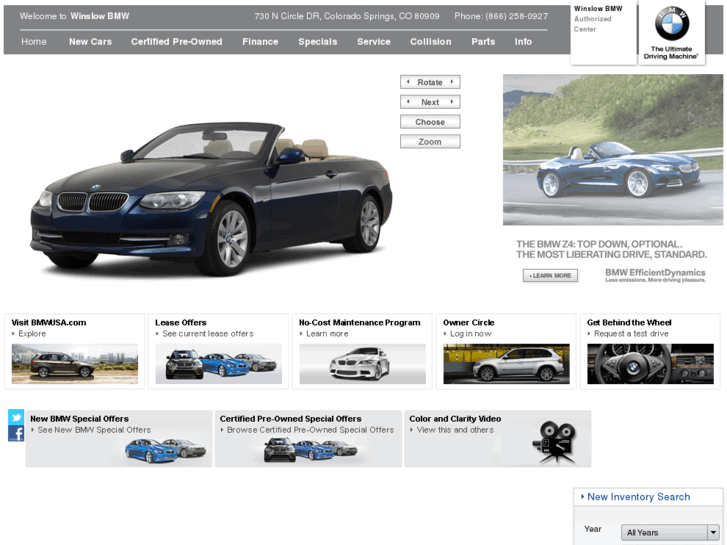Click the movie camera video icon
The image size is (727, 545).
click(554, 442)
